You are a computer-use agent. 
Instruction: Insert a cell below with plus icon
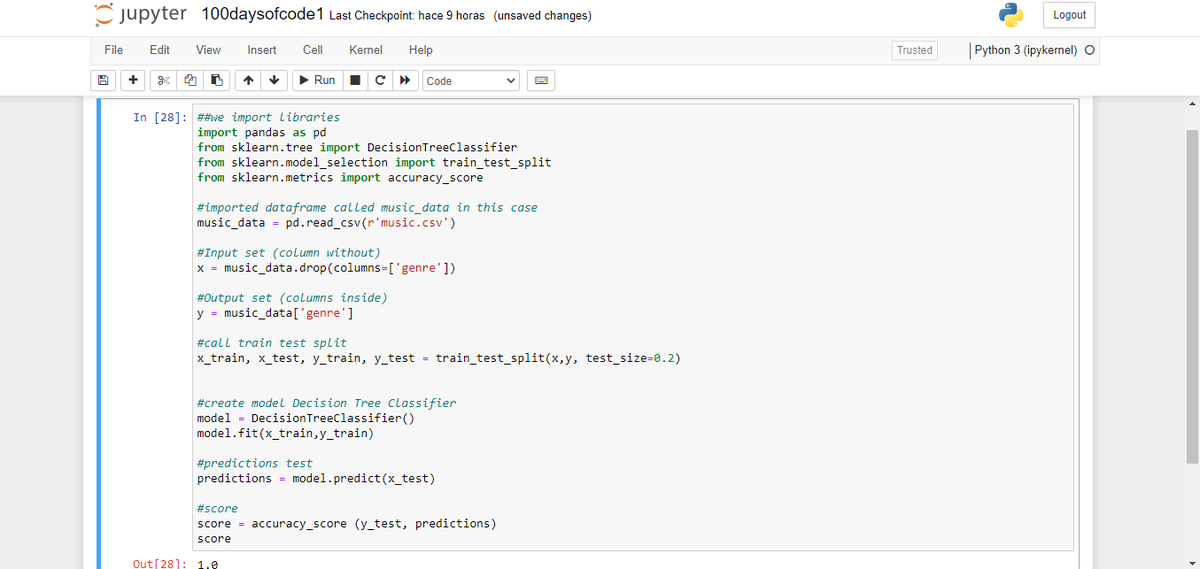tap(133, 80)
